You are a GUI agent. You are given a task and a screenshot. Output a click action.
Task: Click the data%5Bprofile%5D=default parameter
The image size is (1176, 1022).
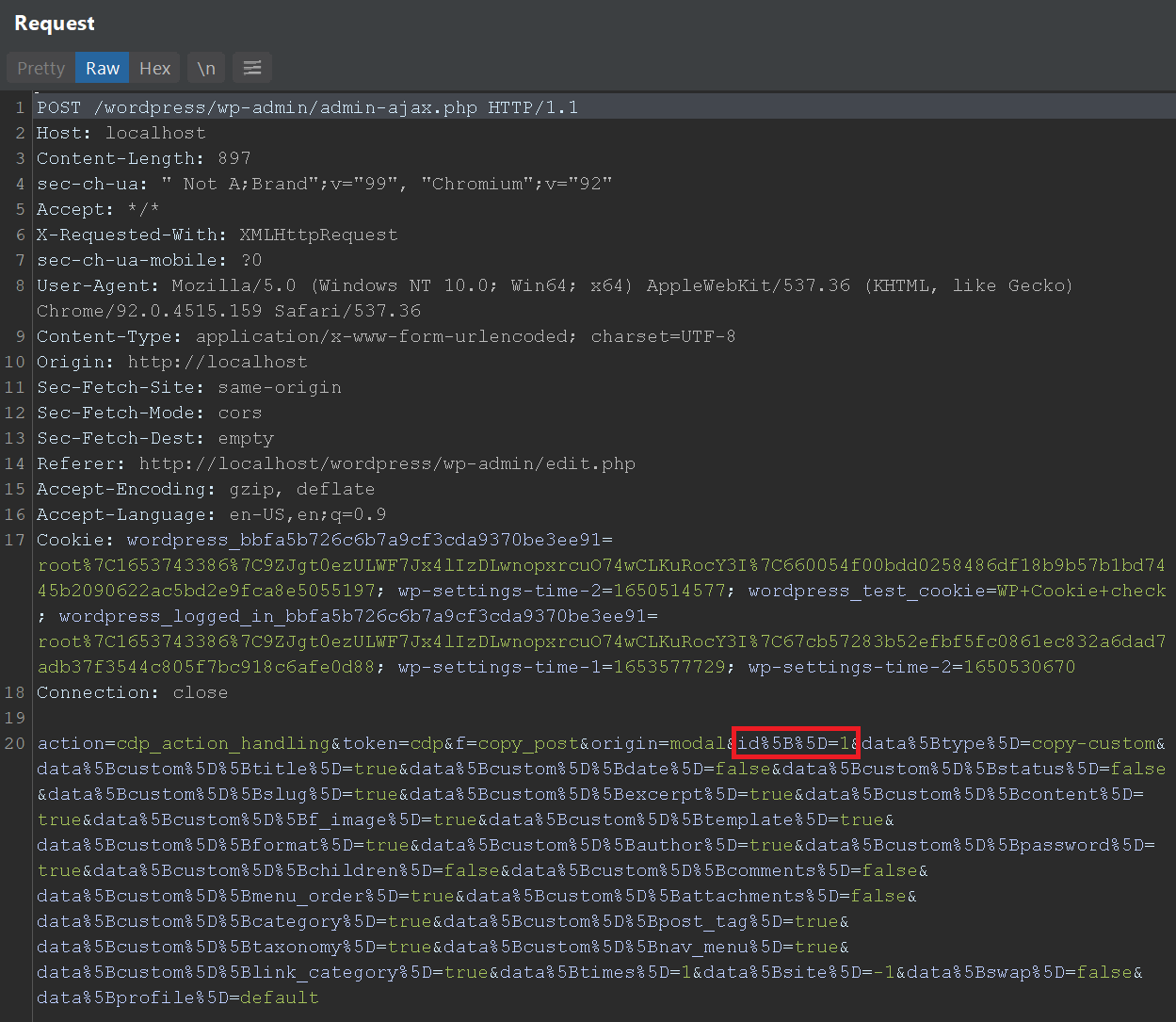pos(177,998)
